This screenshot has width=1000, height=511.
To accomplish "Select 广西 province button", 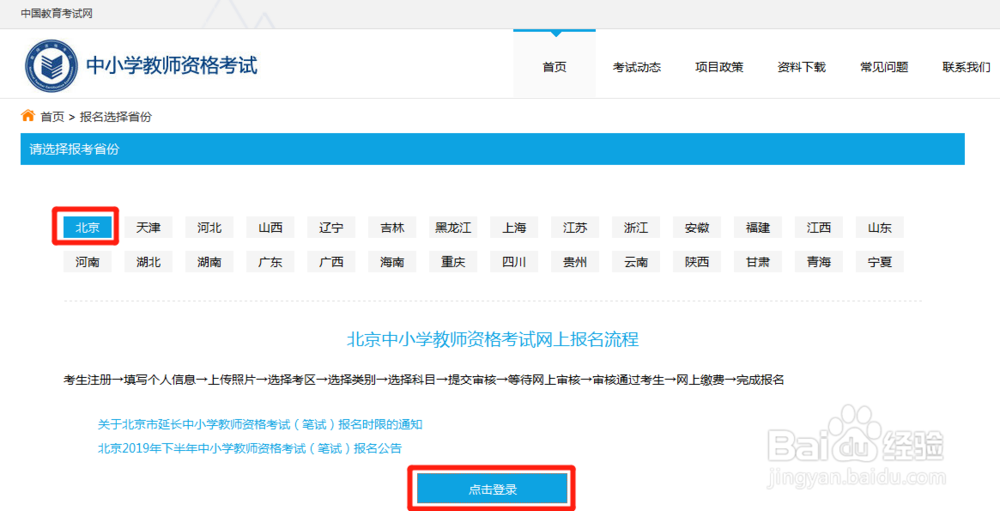I will pyautogui.click(x=331, y=262).
